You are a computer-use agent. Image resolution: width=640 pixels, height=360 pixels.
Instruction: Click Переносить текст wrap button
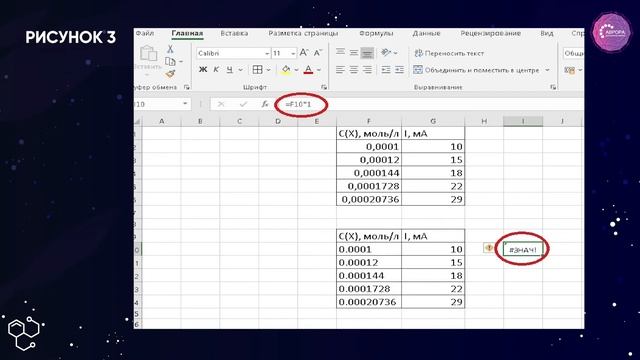(449, 53)
